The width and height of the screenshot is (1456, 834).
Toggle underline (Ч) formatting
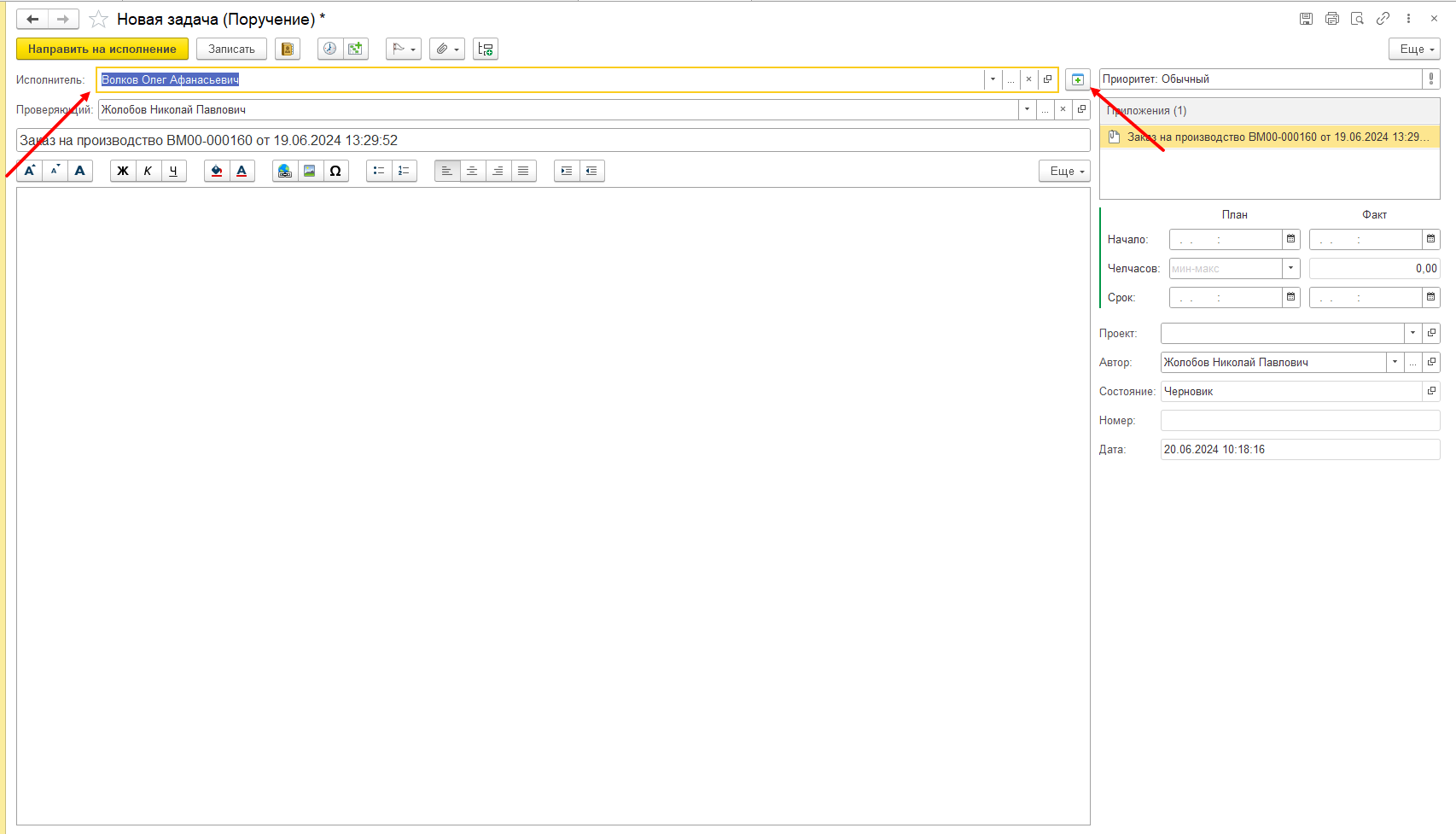[173, 171]
